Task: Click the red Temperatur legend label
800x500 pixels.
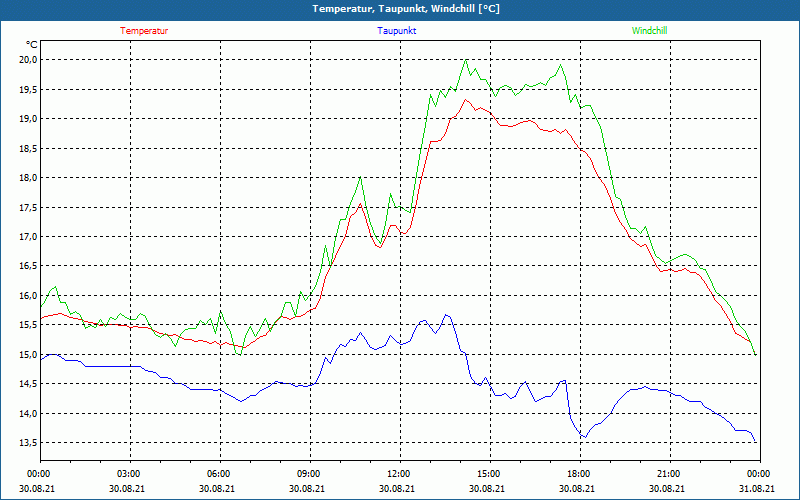Action: point(144,31)
